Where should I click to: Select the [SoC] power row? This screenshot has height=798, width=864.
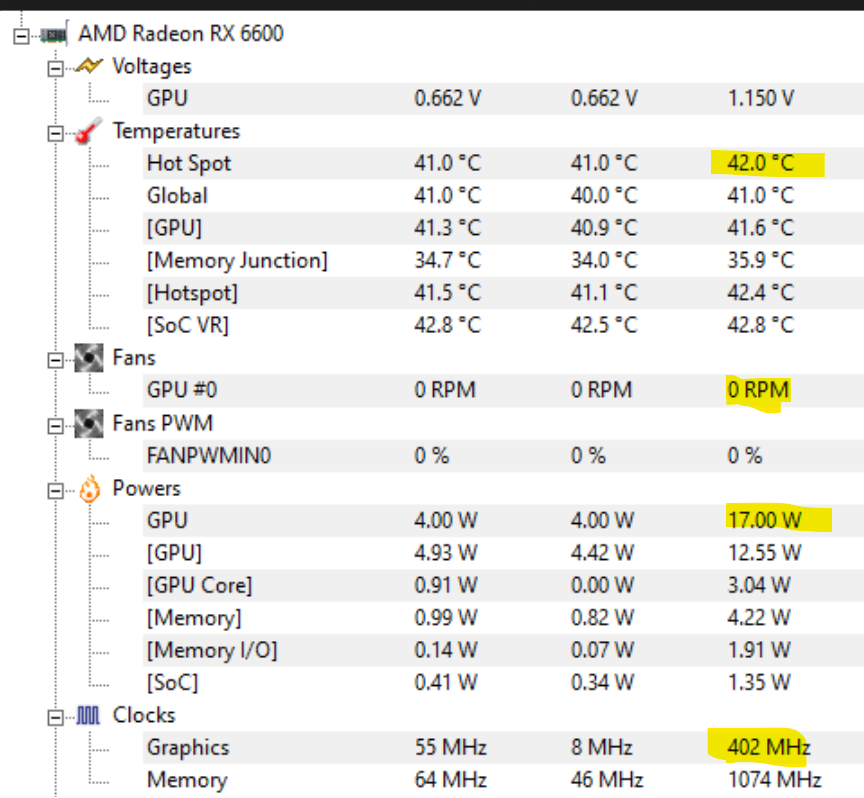coord(503,683)
